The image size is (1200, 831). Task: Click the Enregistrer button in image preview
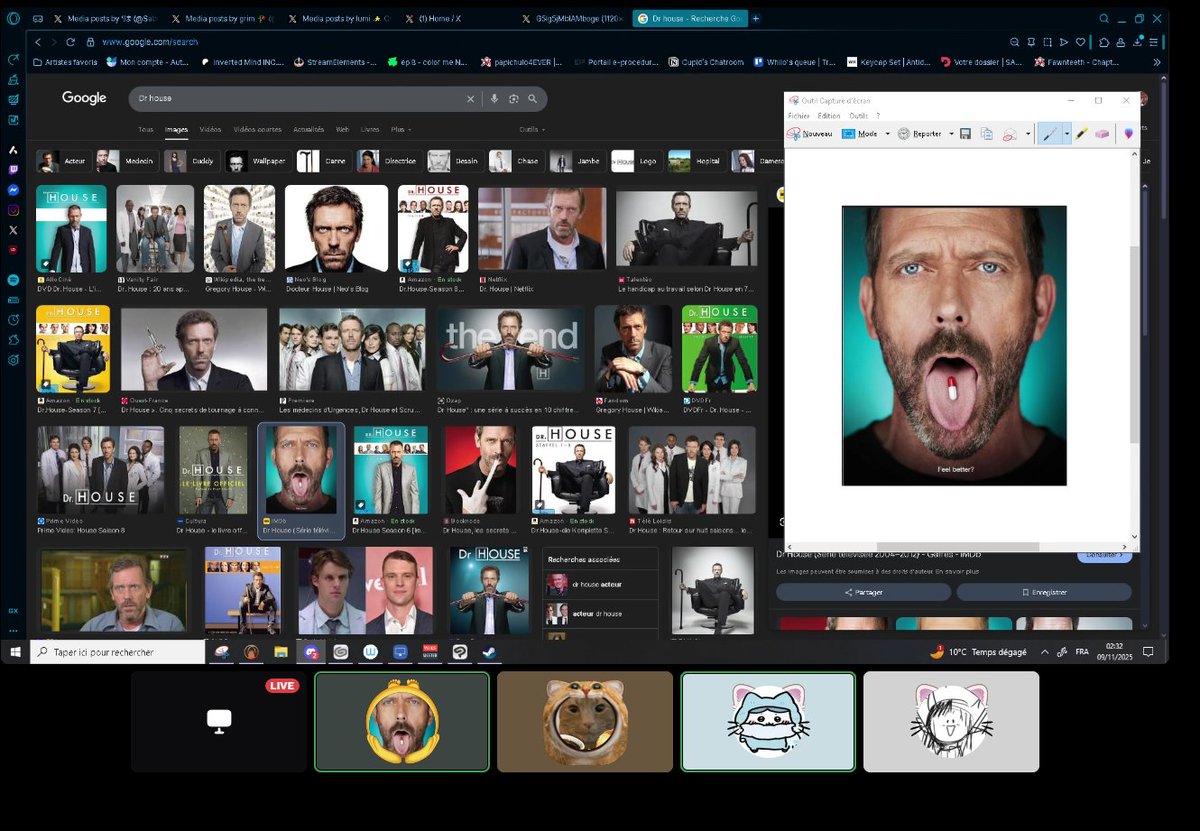tap(1044, 592)
